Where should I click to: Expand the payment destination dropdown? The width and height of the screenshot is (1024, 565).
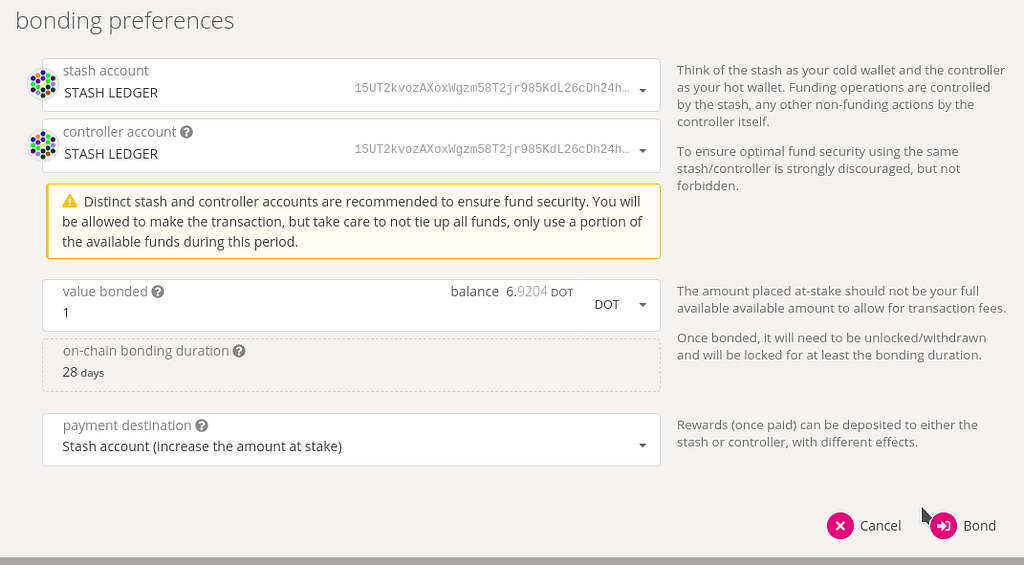pyautogui.click(x=643, y=445)
